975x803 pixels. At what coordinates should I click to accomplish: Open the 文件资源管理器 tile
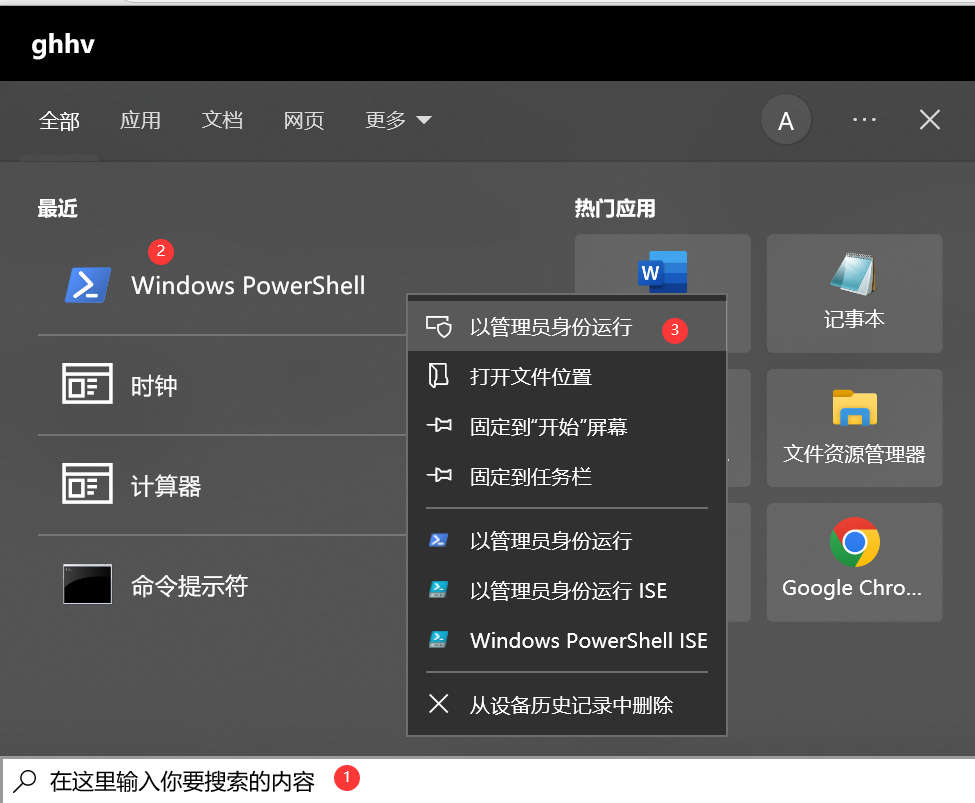854,428
